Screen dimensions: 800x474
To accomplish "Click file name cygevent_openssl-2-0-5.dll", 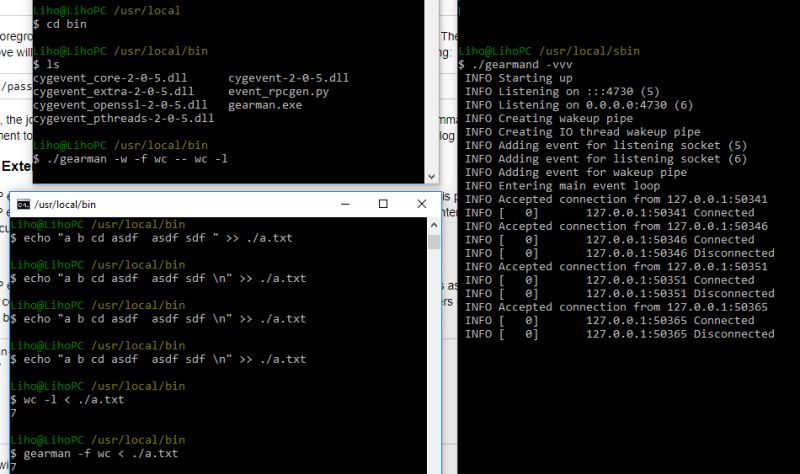I will pos(120,105).
